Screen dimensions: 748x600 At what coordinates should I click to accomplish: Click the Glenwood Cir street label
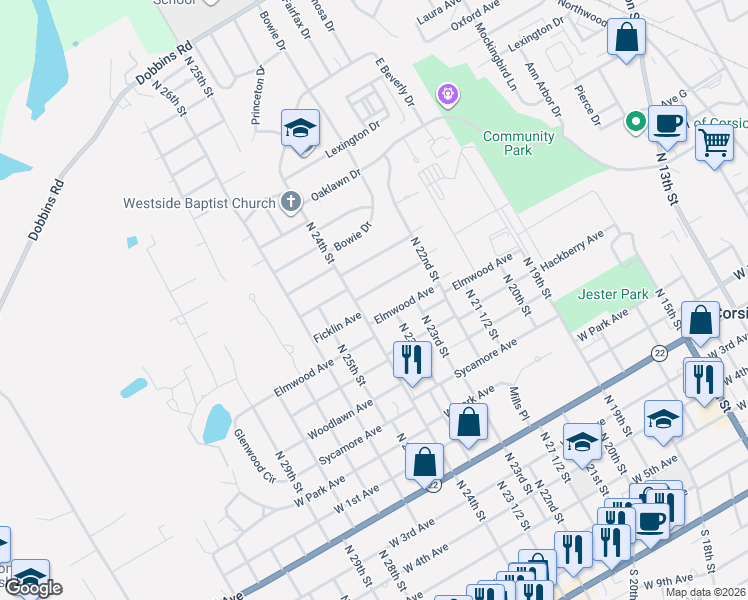click(255, 456)
